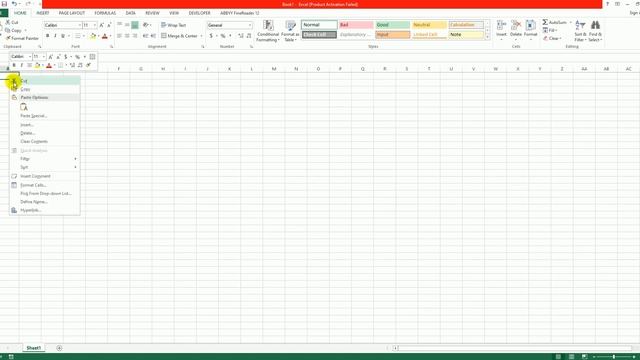The width and height of the screenshot is (640, 360).
Task: Open the DATA ribbon tab
Action: [131, 13]
